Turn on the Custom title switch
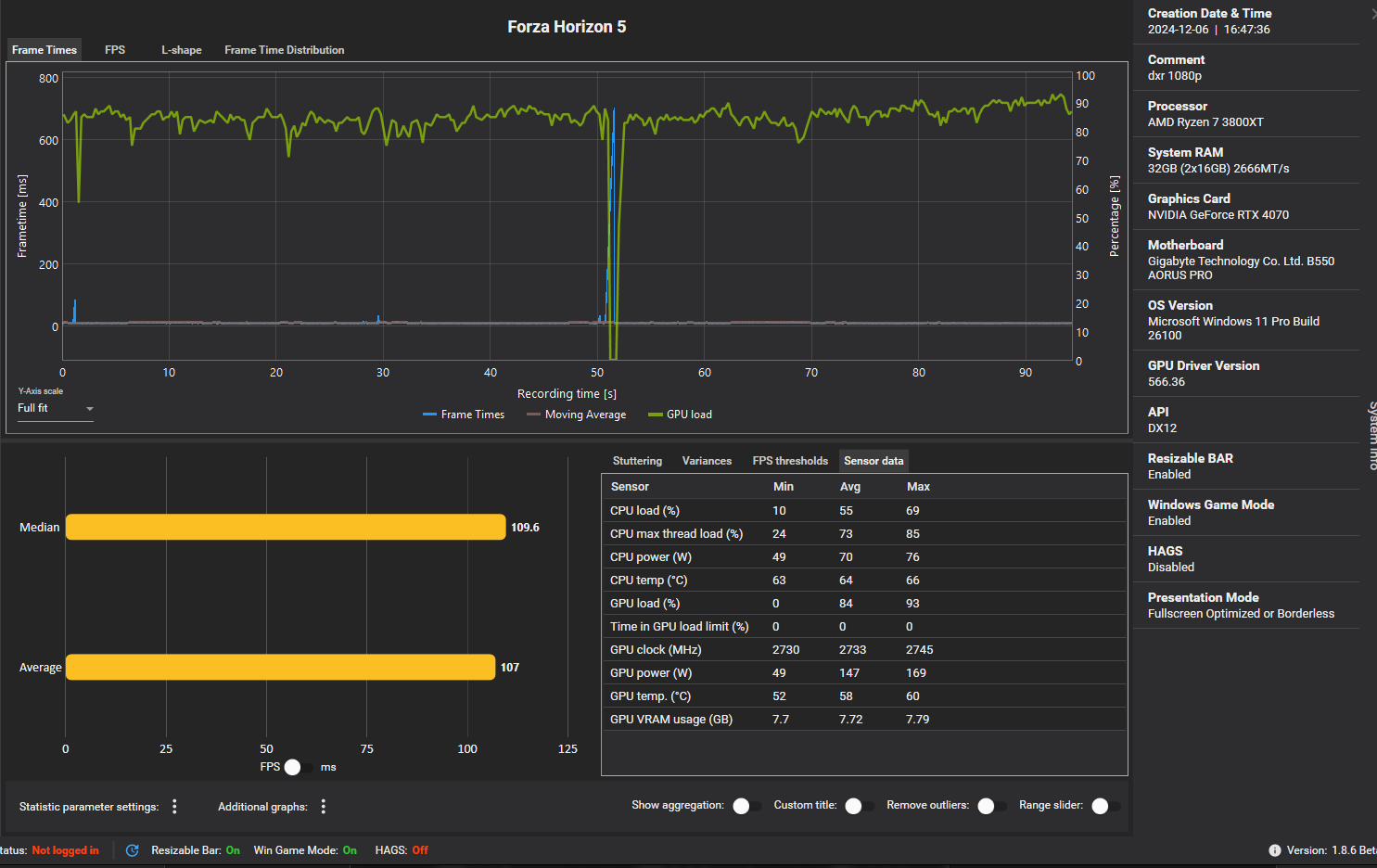This screenshot has width=1377, height=868. pos(860,806)
